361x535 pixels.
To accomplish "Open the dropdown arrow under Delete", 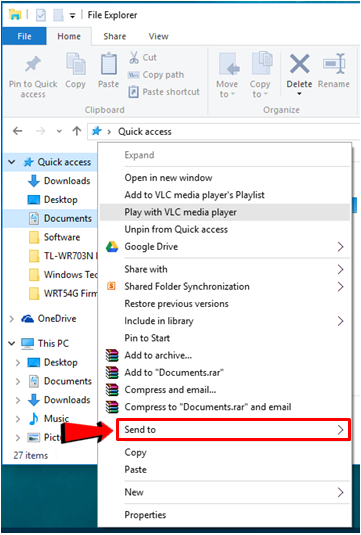I will point(299,94).
